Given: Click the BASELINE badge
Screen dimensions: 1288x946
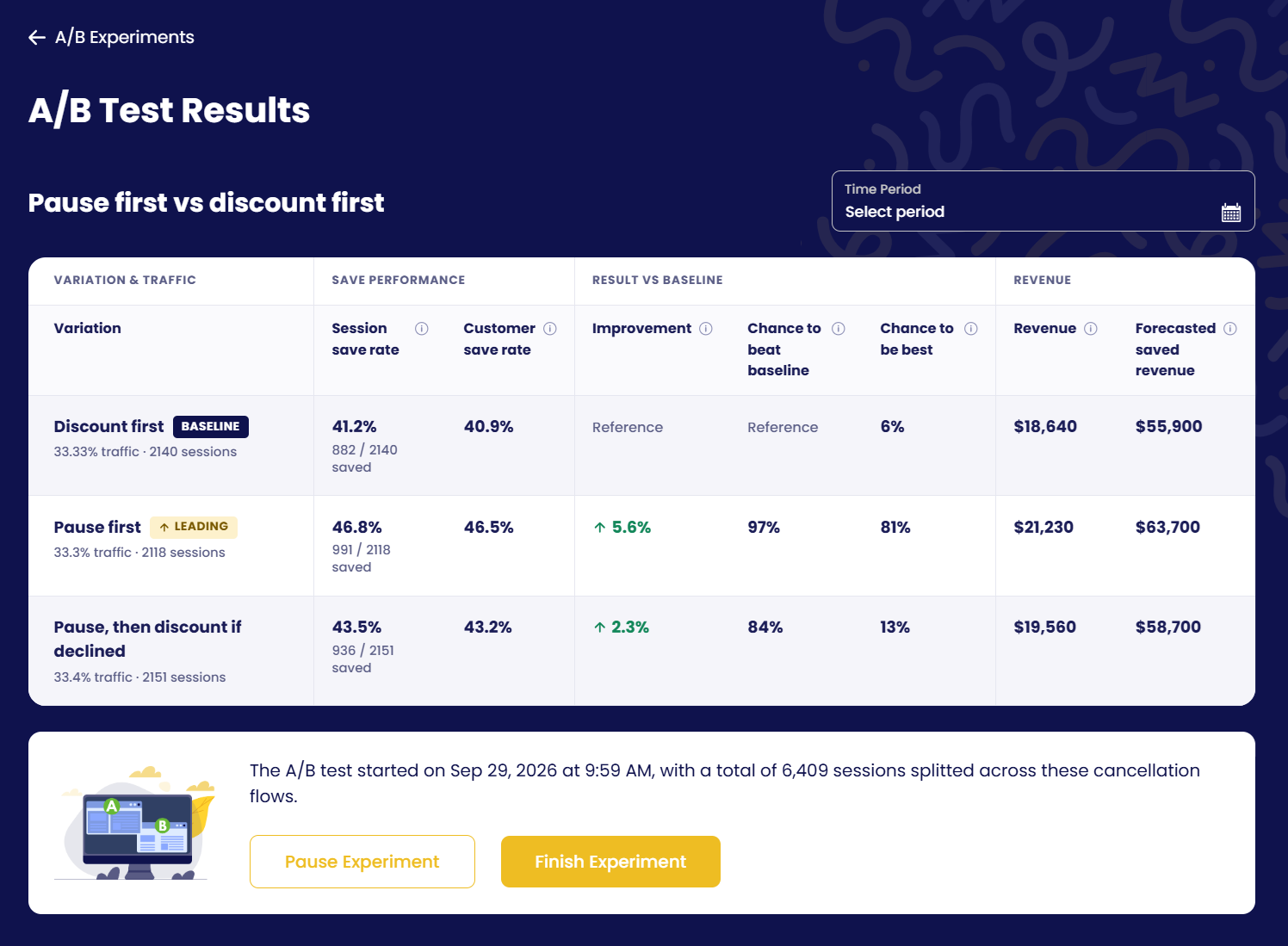Looking at the screenshot, I should pyautogui.click(x=211, y=426).
